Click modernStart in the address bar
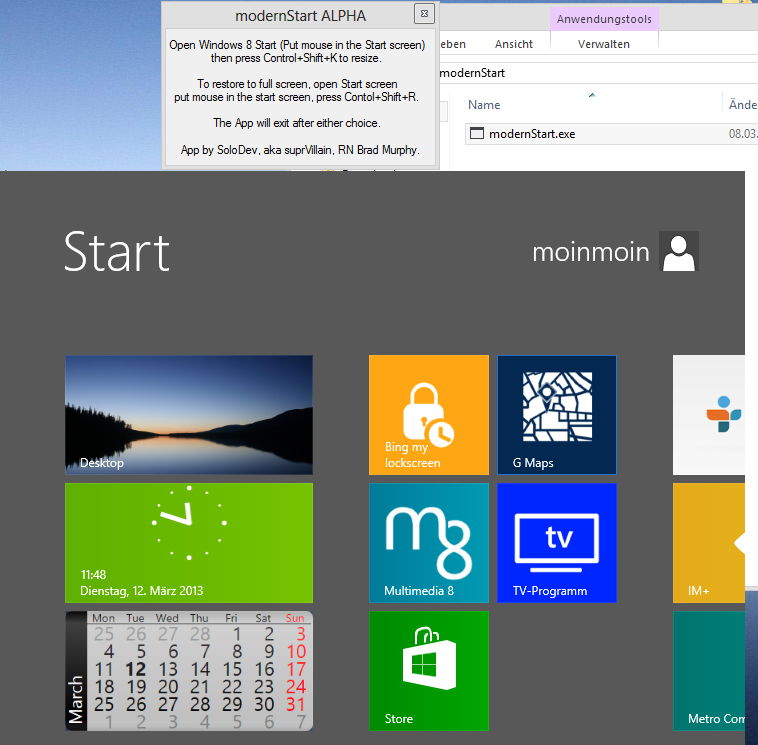This screenshot has height=745, width=758. 472,73
